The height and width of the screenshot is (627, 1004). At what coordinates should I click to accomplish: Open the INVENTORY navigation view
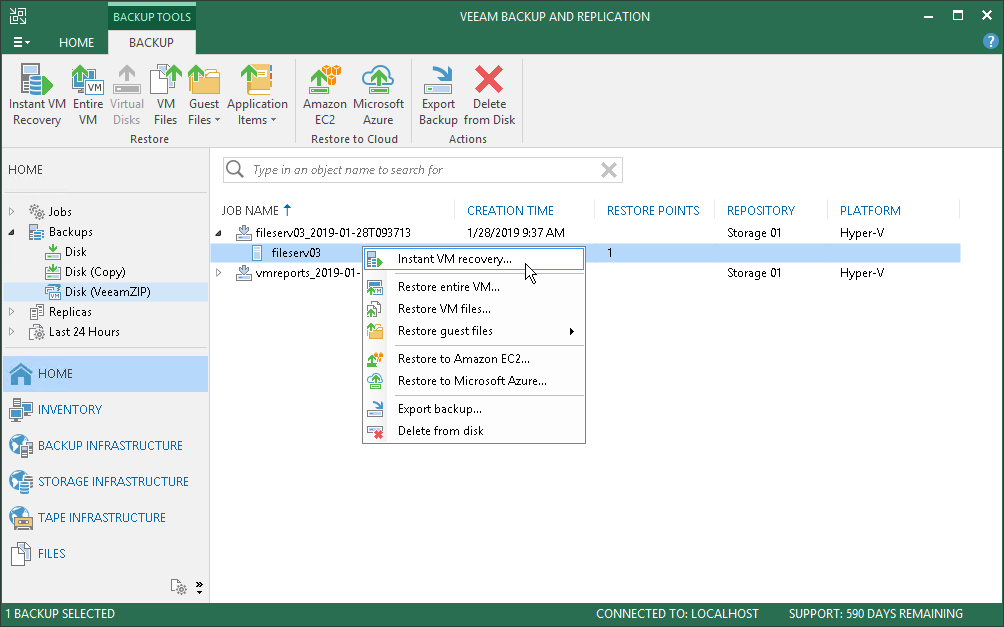pyautogui.click(x=106, y=409)
